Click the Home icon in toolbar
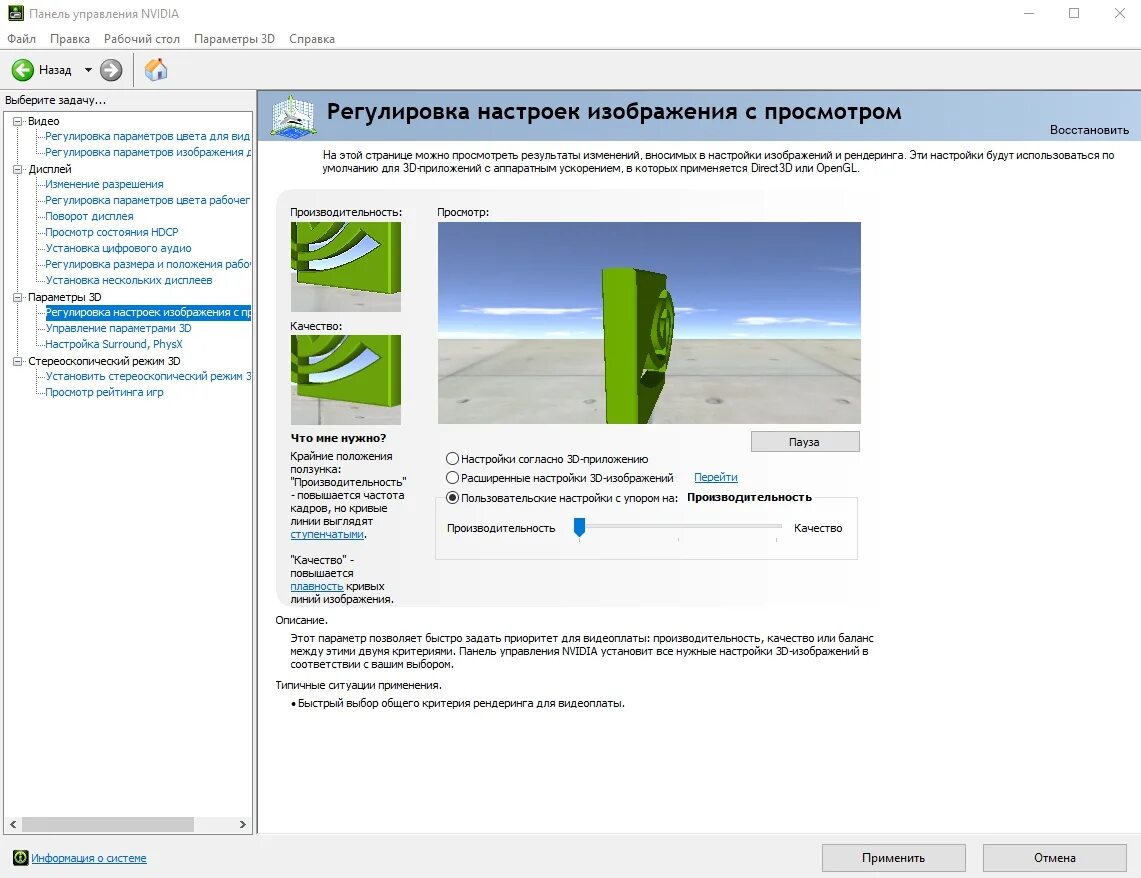 156,70
